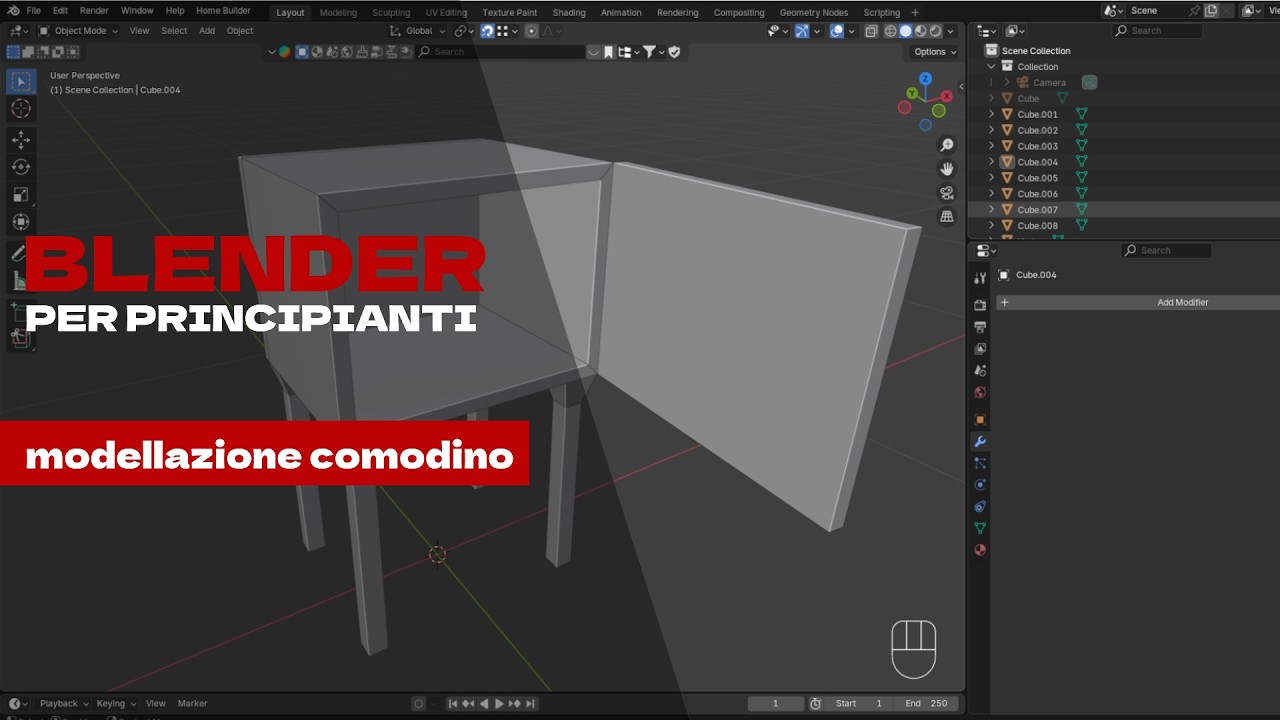Click the End frame 250 field
The height and width of the screenshot is (720, 1280).
tap(927, 704)
